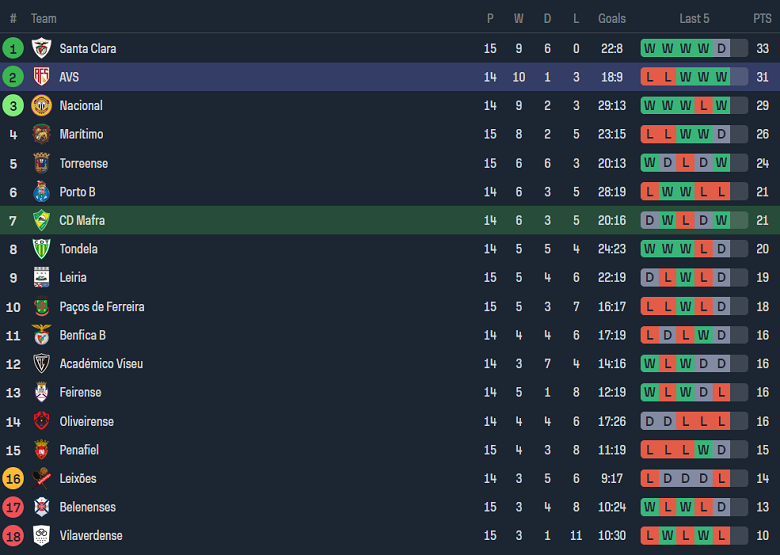Open the Torreense team page
780x555 pixels.
coord(83,163)
